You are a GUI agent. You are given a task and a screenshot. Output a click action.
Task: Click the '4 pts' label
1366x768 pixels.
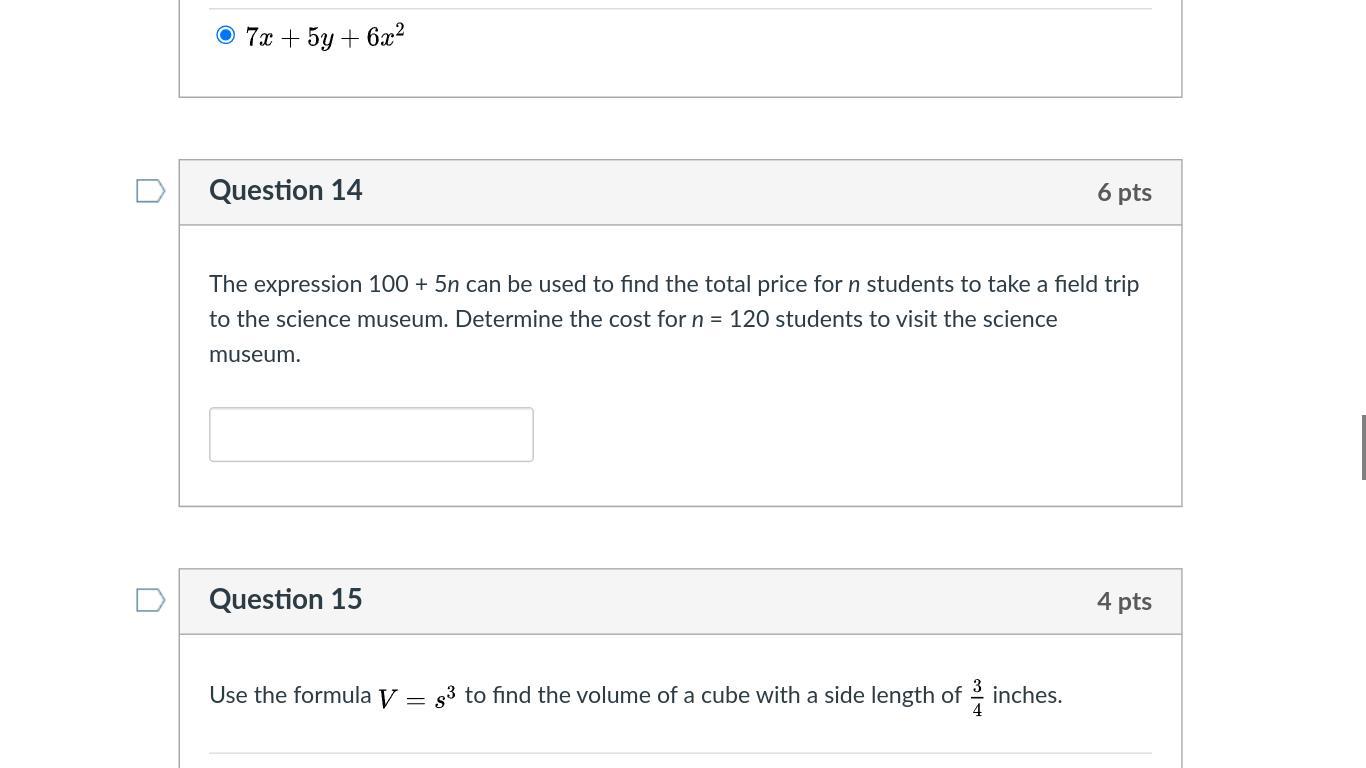1124,601
